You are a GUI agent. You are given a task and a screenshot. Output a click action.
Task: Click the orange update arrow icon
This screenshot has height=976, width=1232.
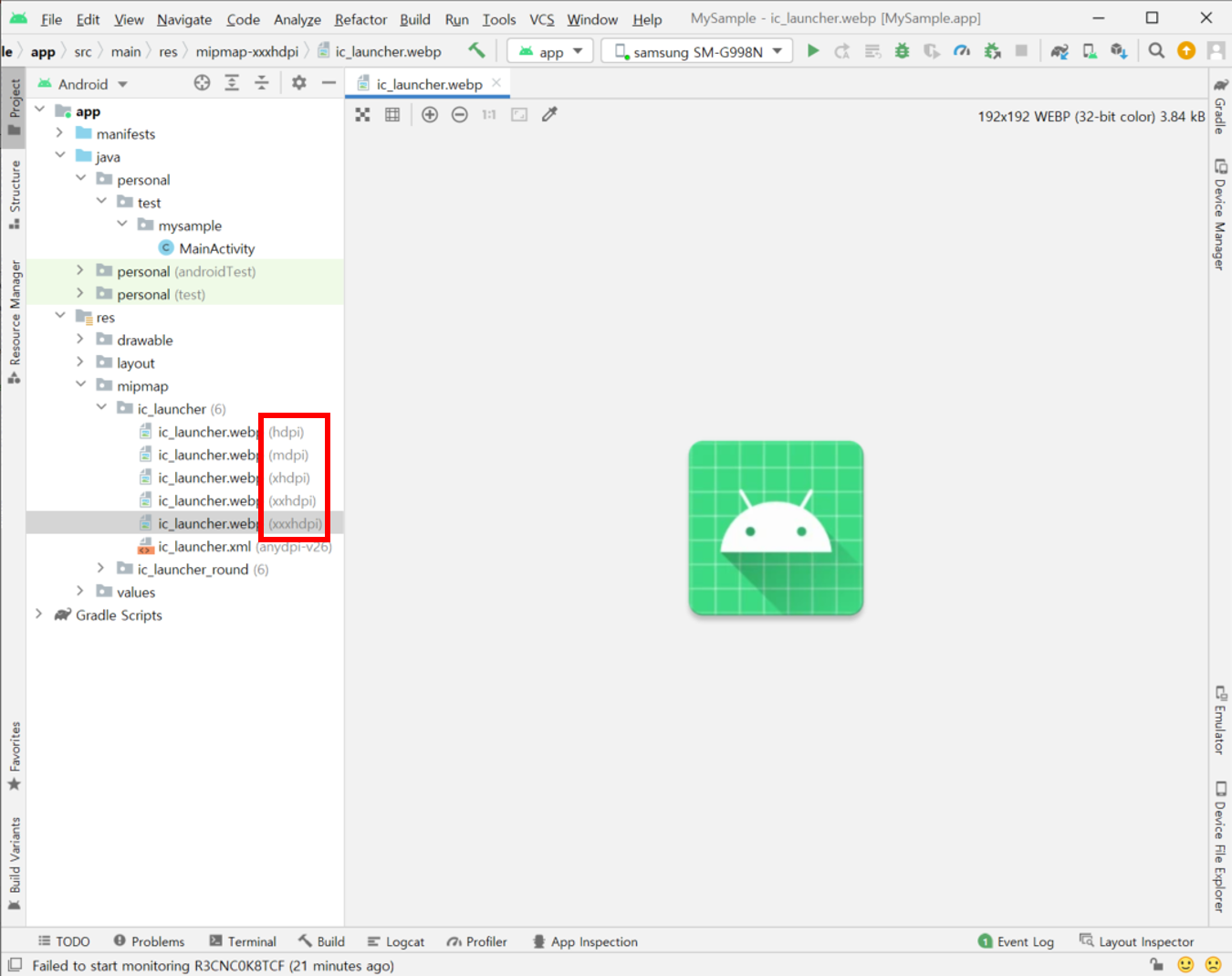1186,51
